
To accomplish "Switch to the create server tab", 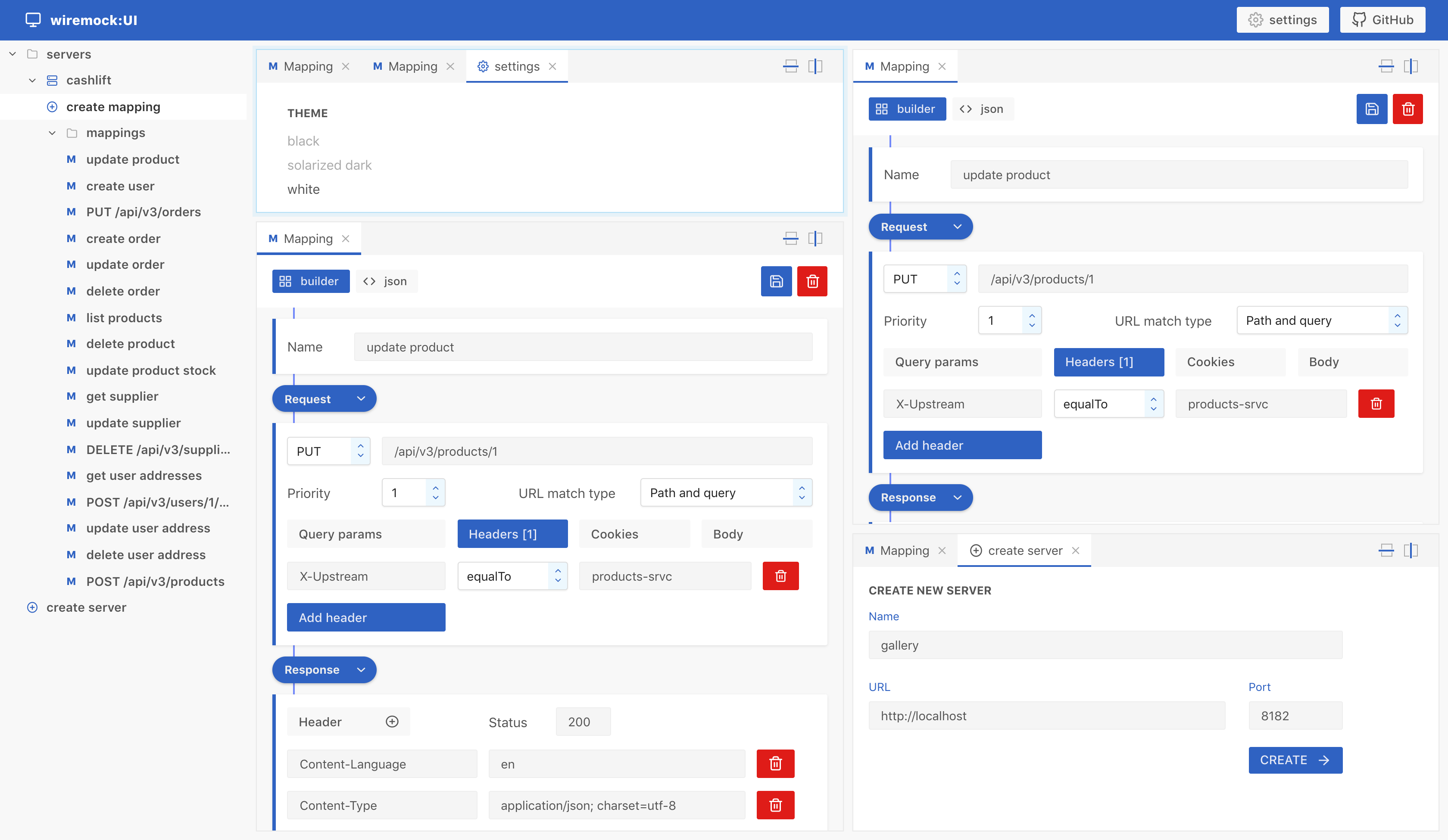I will (1024, 551).
